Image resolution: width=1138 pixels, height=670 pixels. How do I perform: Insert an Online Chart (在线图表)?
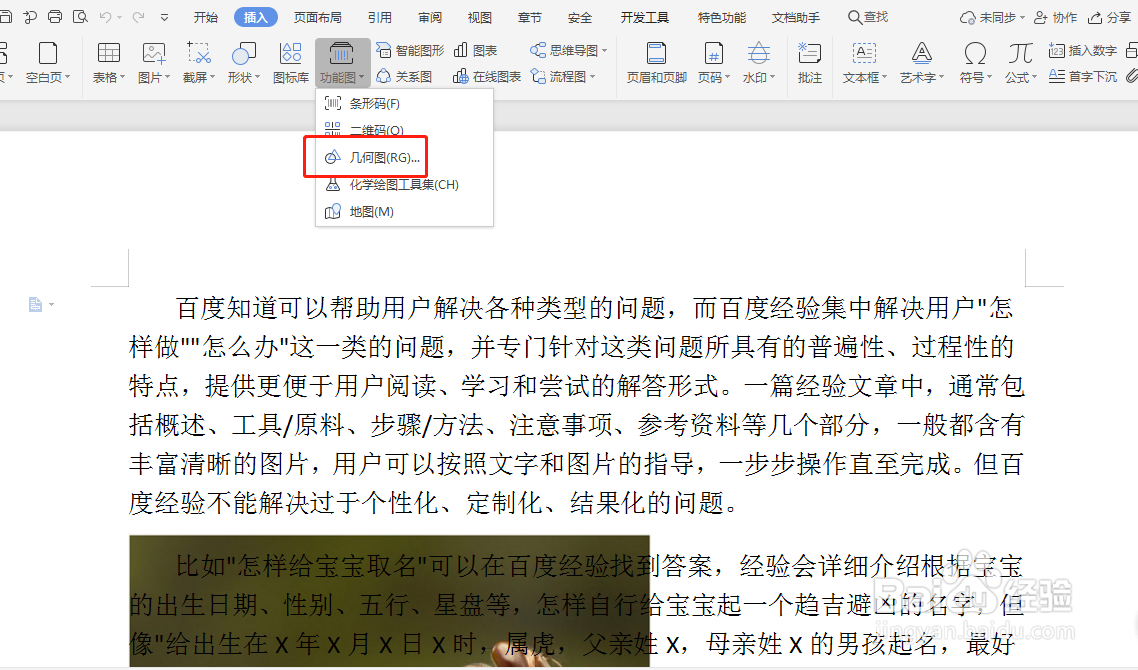(487, 76)
